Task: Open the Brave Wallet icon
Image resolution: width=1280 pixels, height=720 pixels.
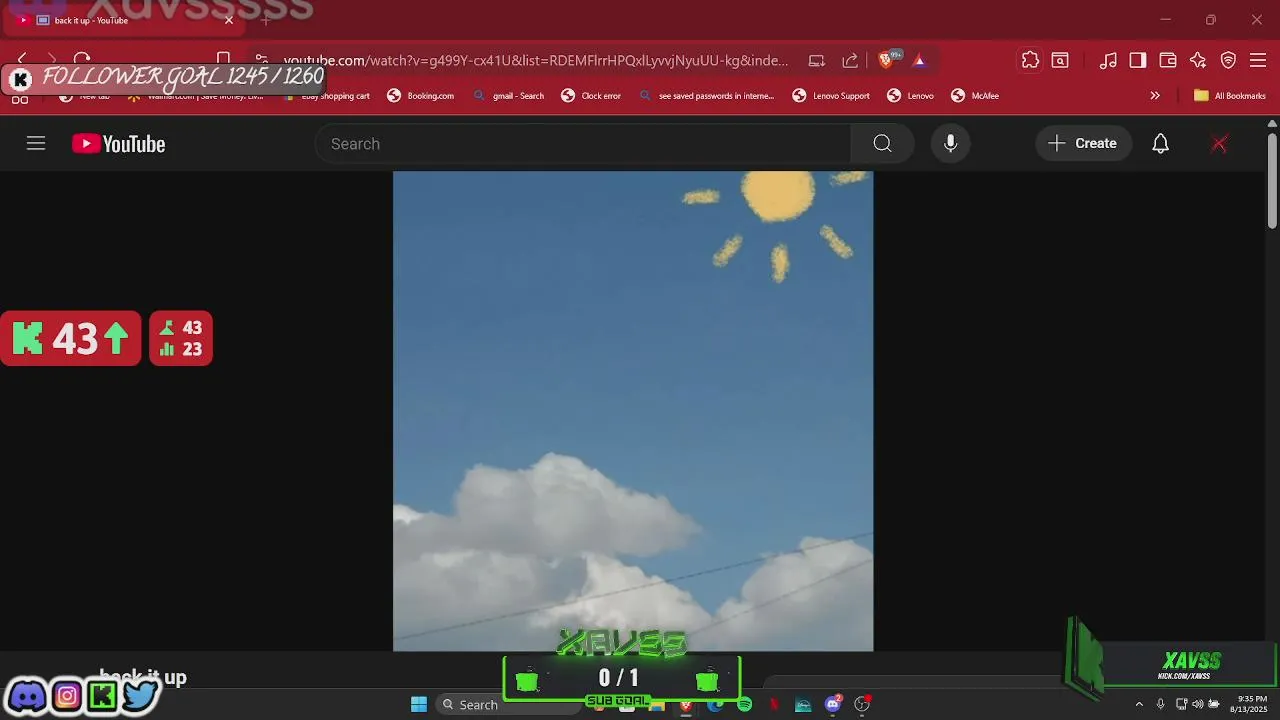Action: pos(1168,60)
